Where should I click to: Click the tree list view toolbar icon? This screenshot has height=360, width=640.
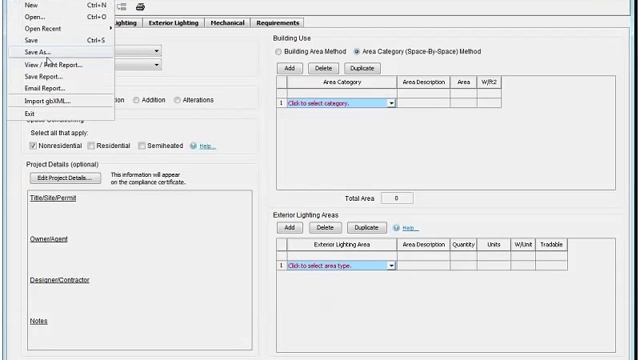122,7
